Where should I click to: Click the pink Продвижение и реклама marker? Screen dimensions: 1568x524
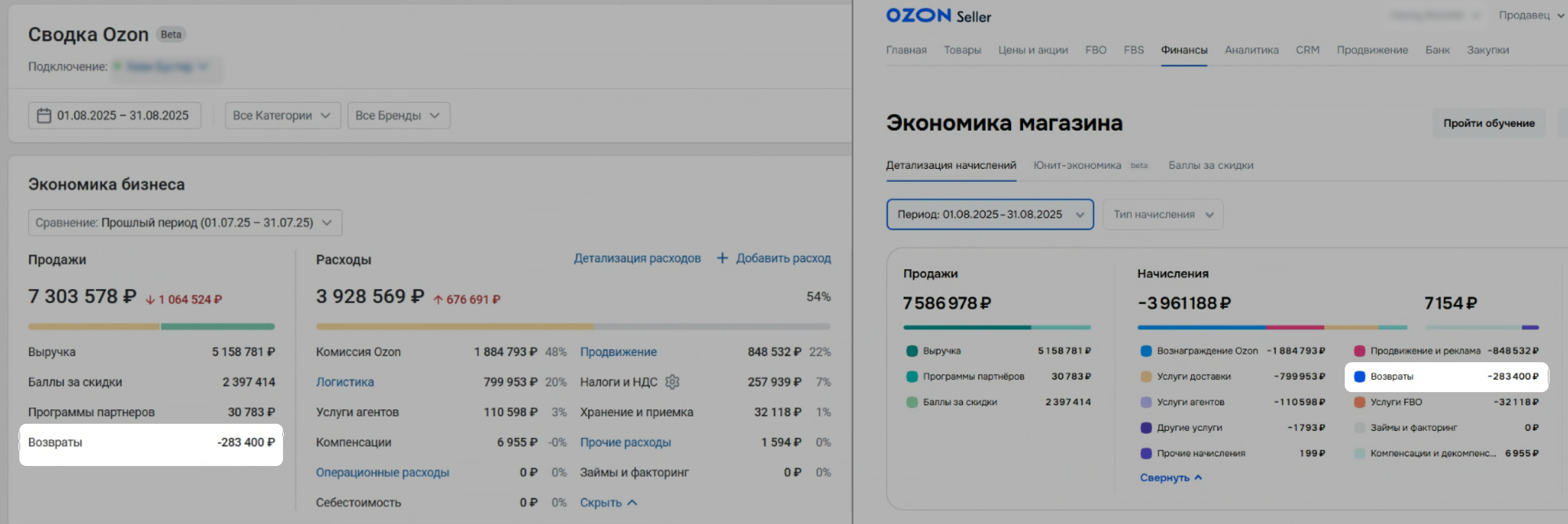point(1359,350)
